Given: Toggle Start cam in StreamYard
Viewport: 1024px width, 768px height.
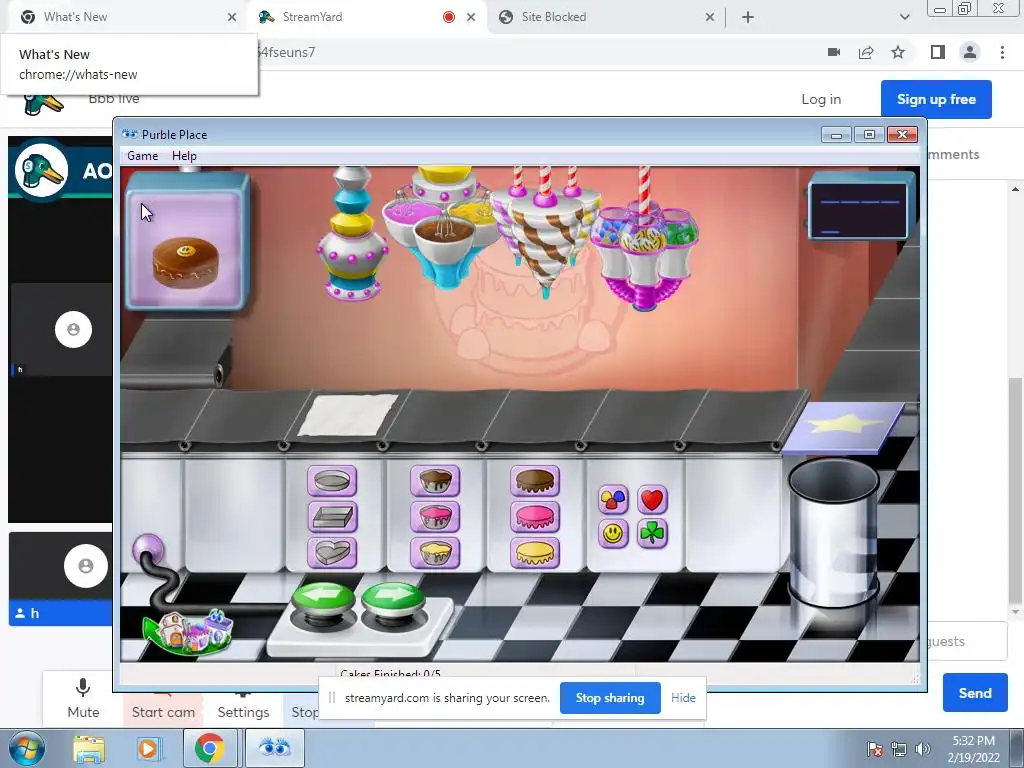Looking at the screenshot, I should click(163, 712).
